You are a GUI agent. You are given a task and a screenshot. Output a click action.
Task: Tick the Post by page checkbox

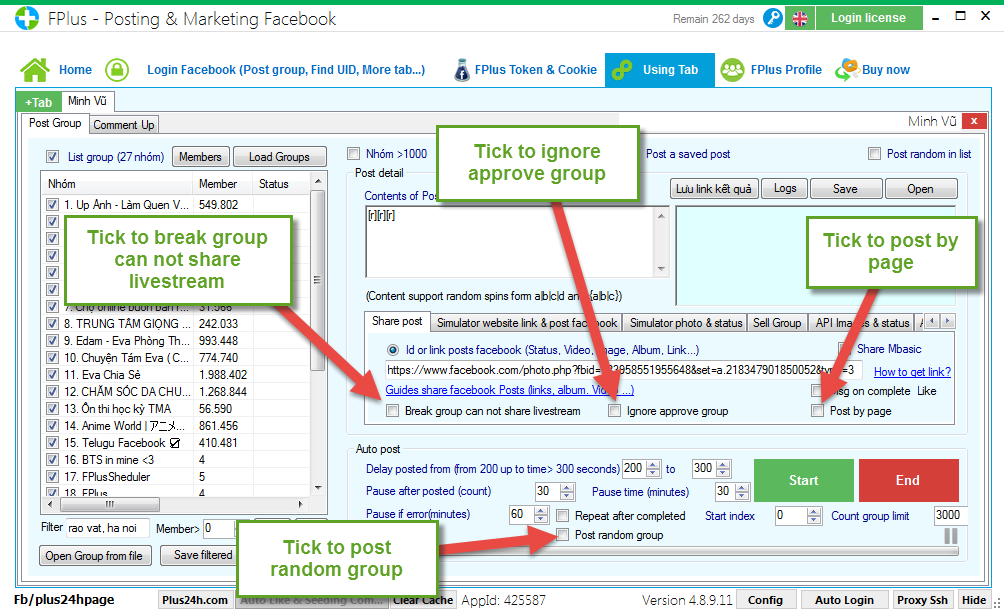[817, 411]
